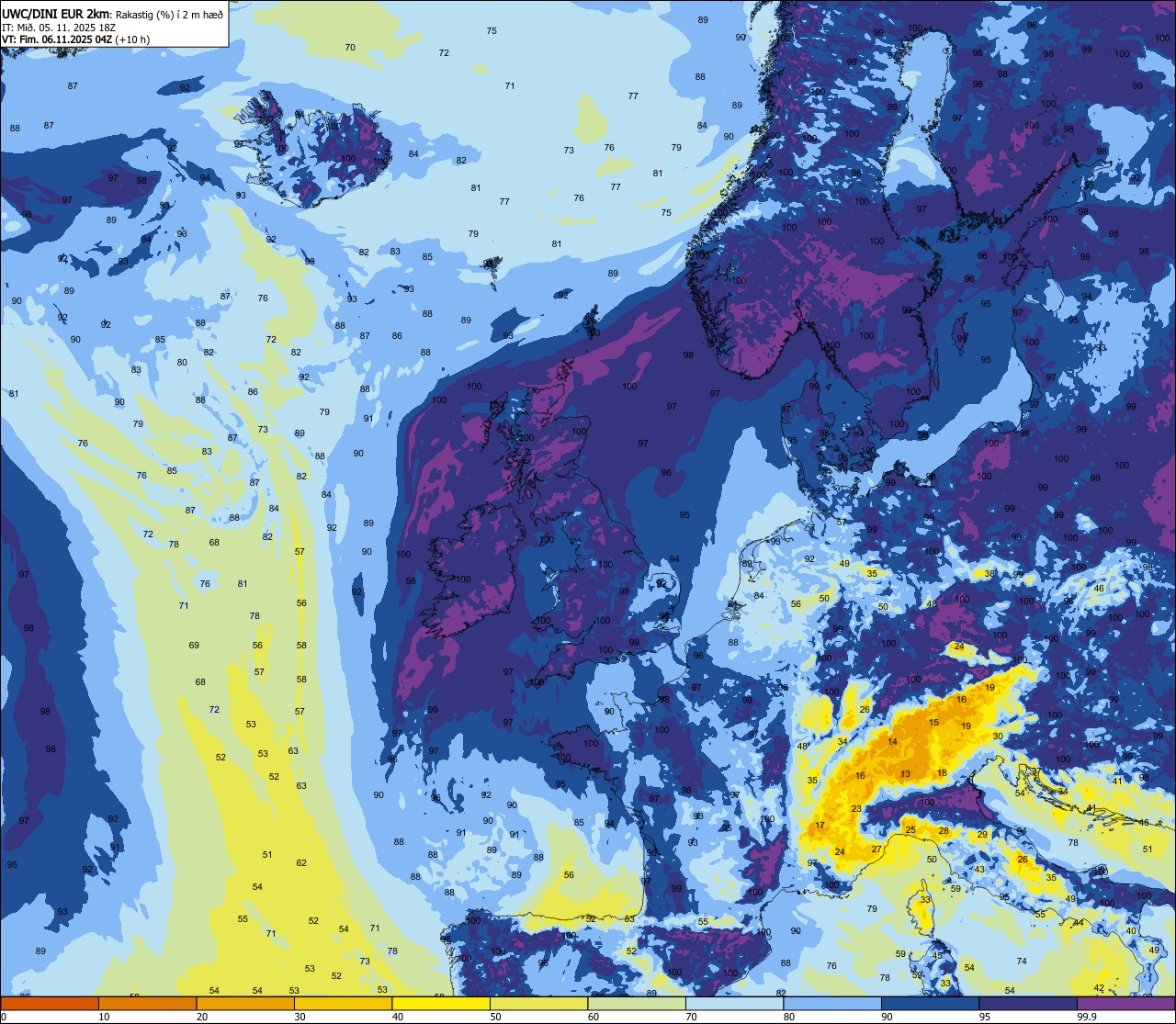
Task: Choose the 30–40% amber legend segment
Action: [x=343, y=1004]
